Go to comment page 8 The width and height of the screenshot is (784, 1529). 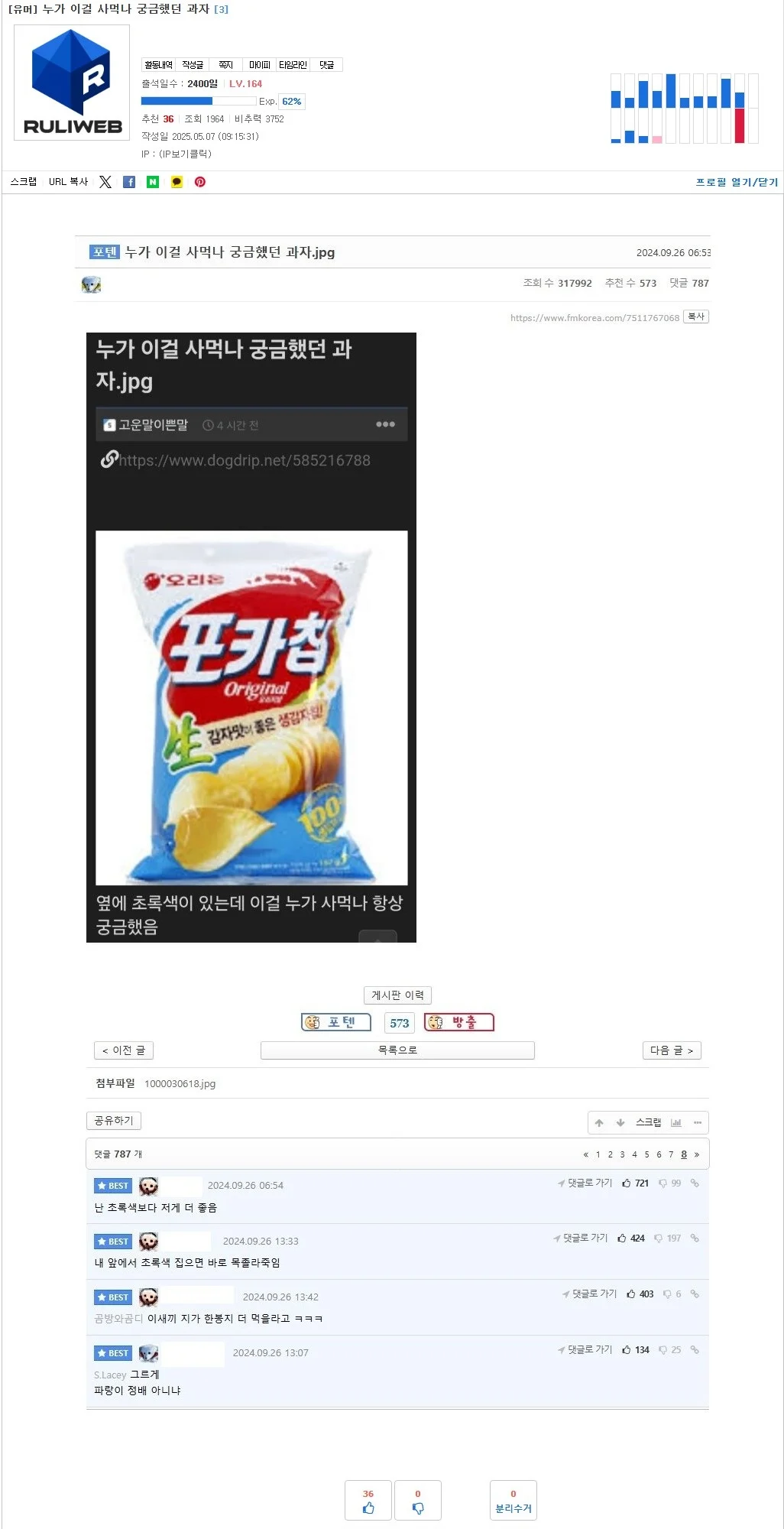point(684,1154)
